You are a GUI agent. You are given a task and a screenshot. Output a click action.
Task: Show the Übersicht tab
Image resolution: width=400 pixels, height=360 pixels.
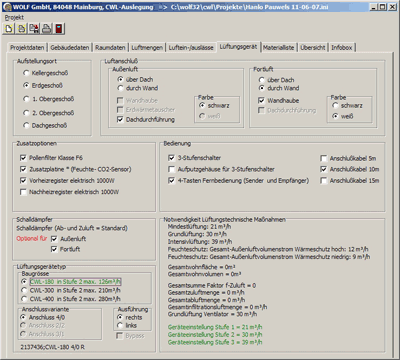tap(313, 48)
